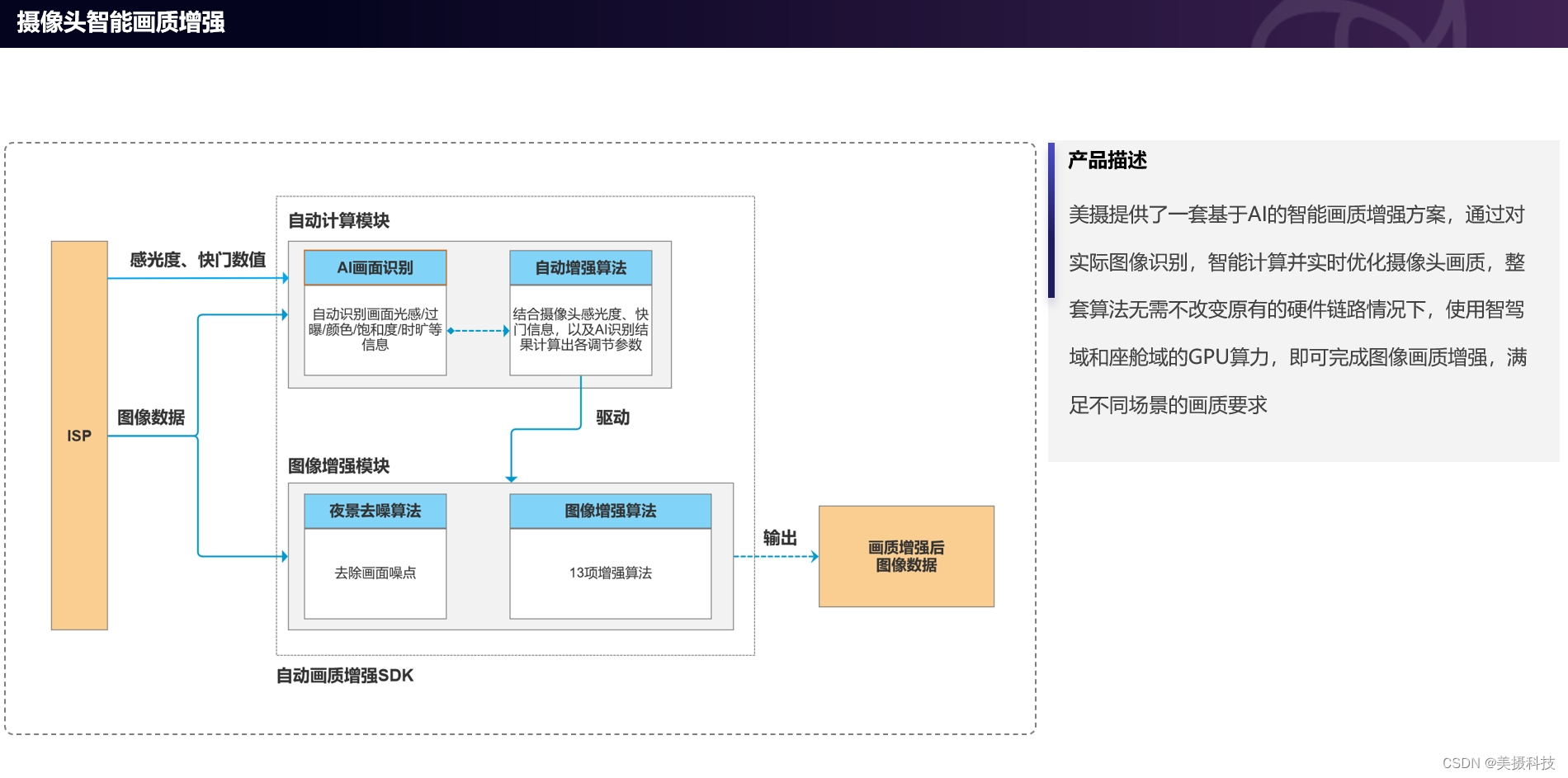Image resolution: width=1568 pixels, height=778 pixels.
Task: Click the 画质增强后图像数据 output block
Action: click(905, 555)
